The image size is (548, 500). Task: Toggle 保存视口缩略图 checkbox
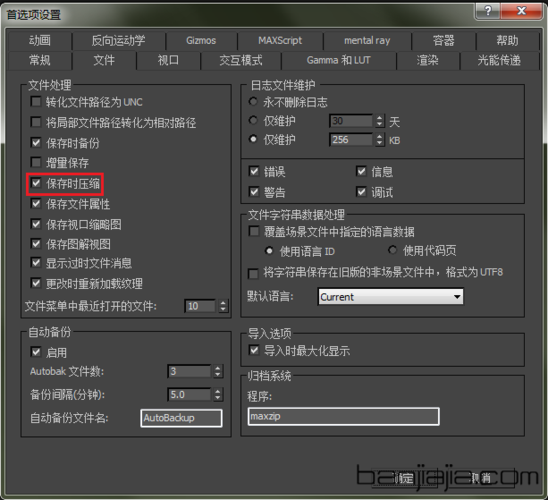click(36, 224)
